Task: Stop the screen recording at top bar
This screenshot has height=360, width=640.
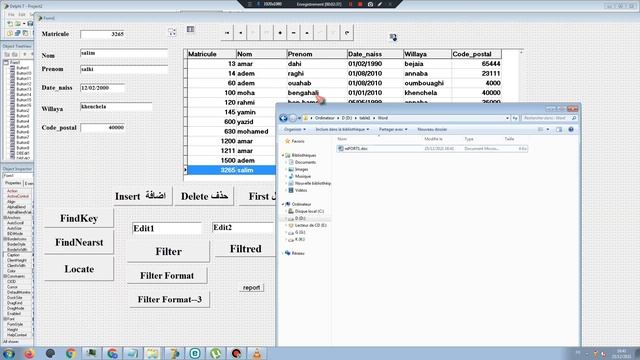Action: pyautogui.click(x=360, y=4)
